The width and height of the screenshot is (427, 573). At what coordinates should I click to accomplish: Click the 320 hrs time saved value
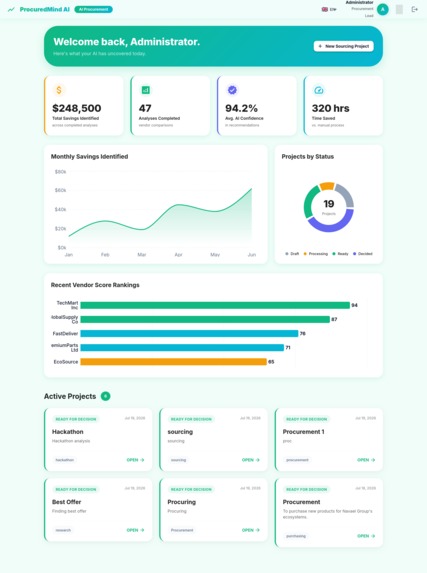pyautogui.click(x=330, y=108)
